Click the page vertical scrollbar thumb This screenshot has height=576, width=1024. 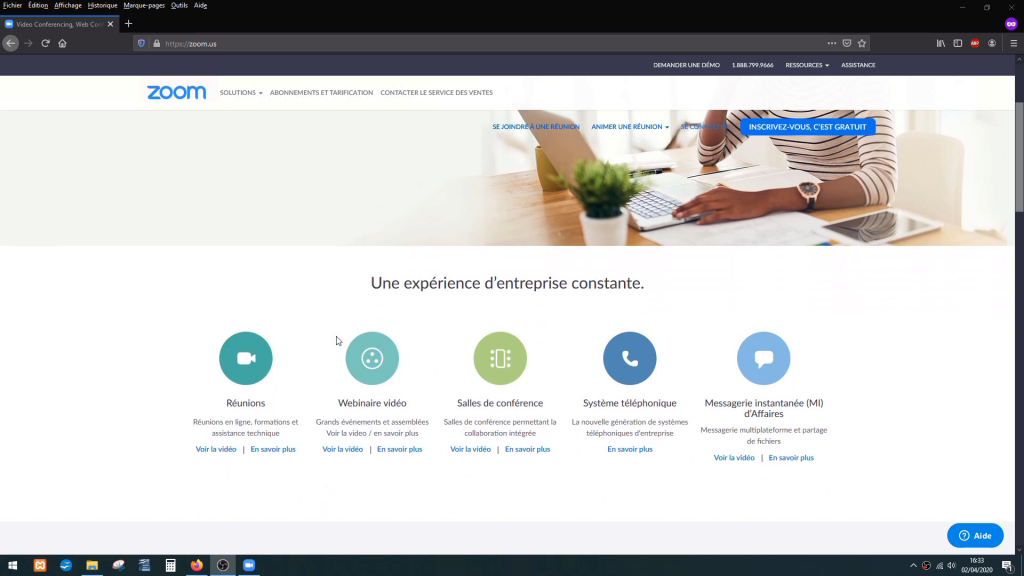(x=1019, y=157)
